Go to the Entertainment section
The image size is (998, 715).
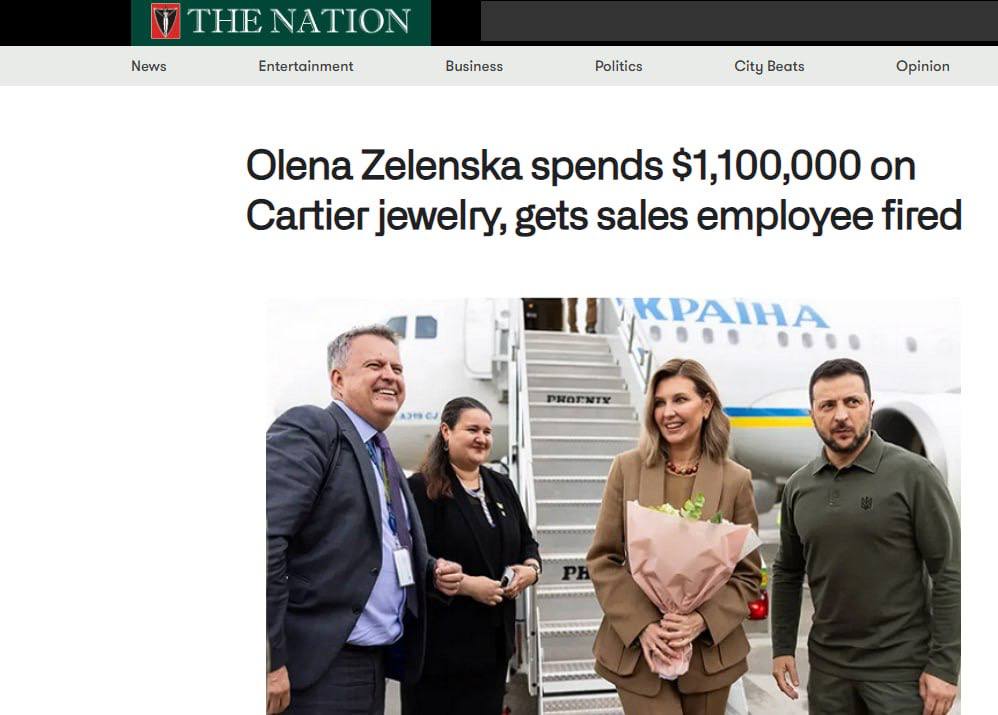(306, 66)
